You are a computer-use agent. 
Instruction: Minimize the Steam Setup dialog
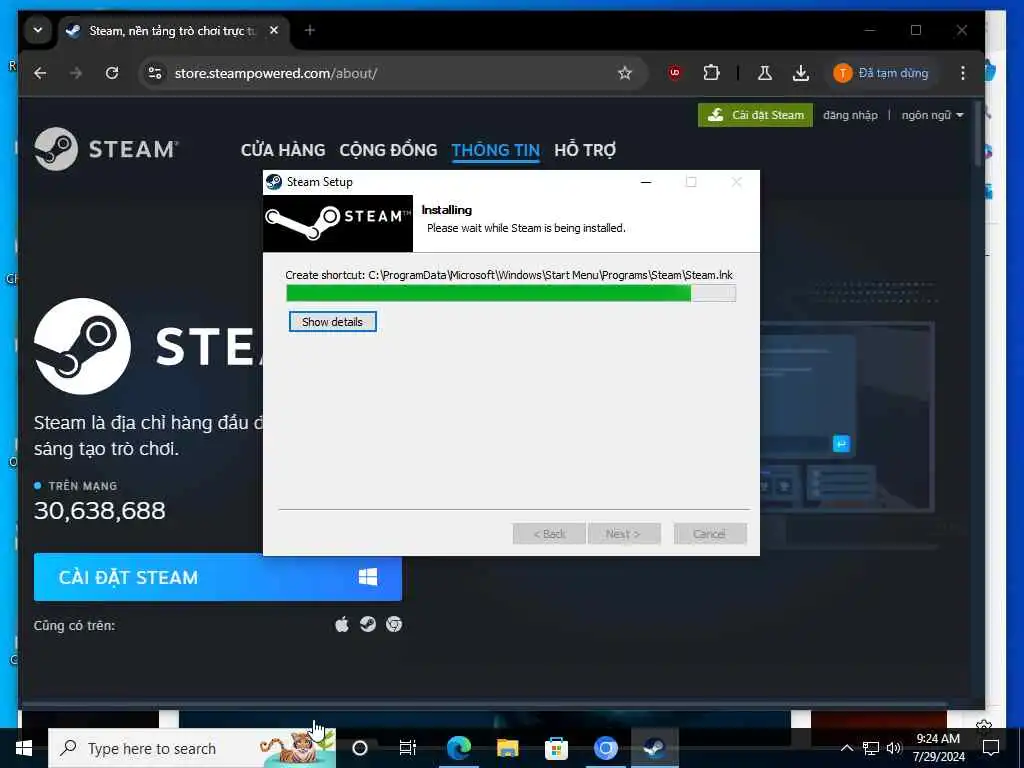[646, 182]
